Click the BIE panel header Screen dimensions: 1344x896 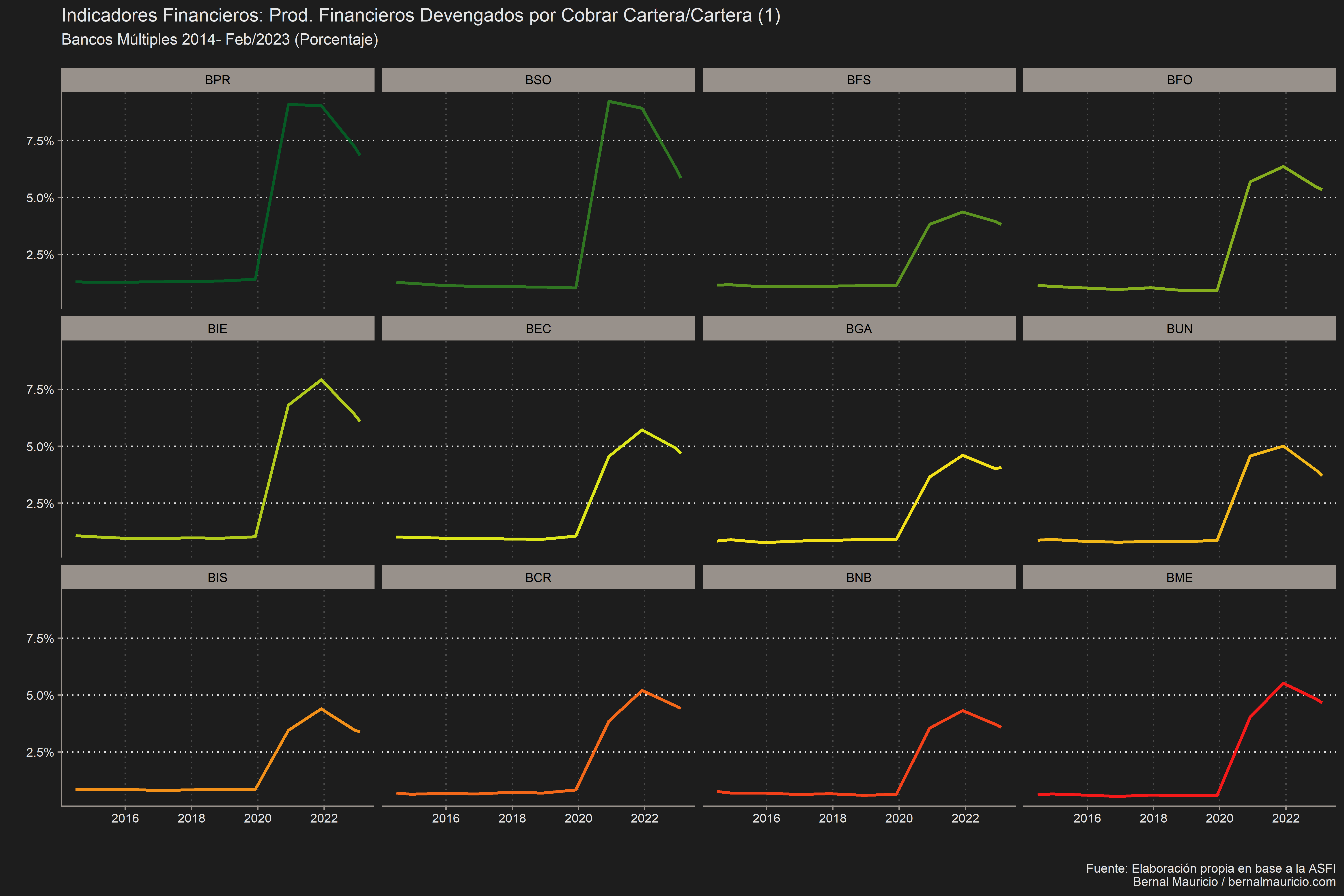point(218,329)
